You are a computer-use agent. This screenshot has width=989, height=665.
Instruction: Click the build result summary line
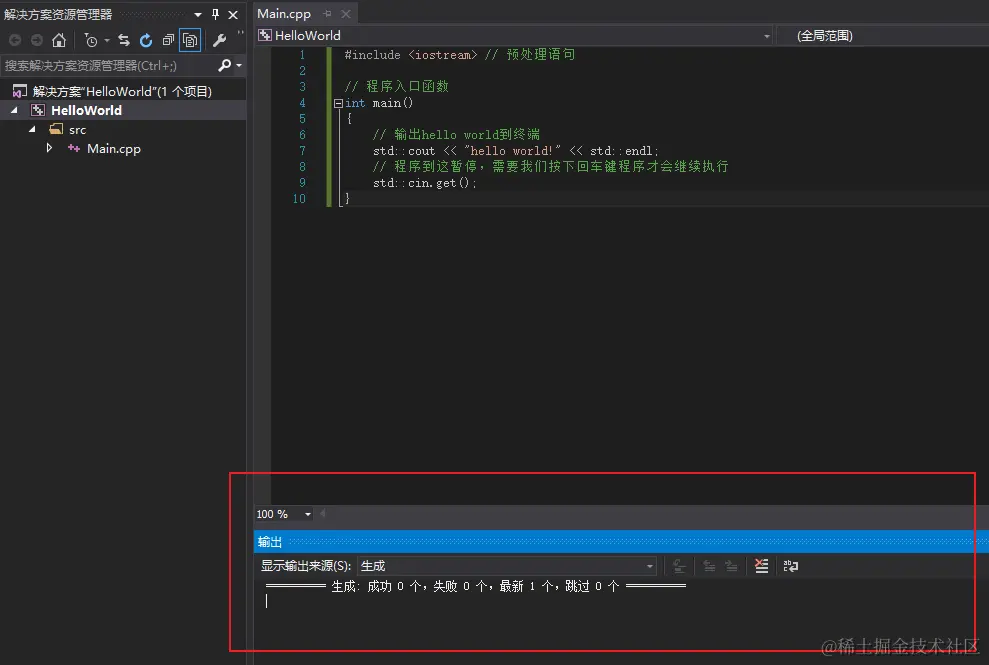coord(476,586)
